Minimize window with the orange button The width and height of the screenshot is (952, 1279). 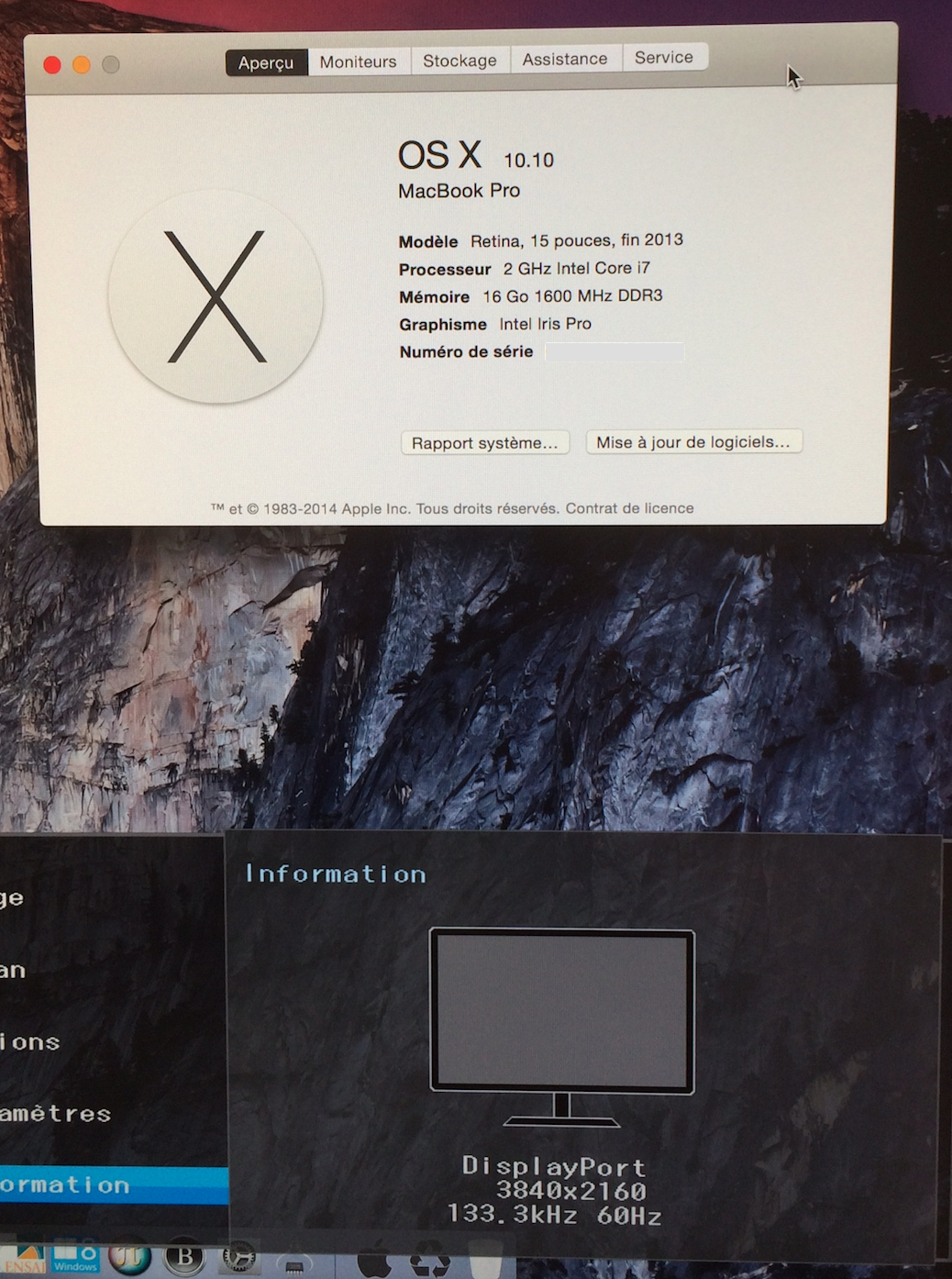82,65
